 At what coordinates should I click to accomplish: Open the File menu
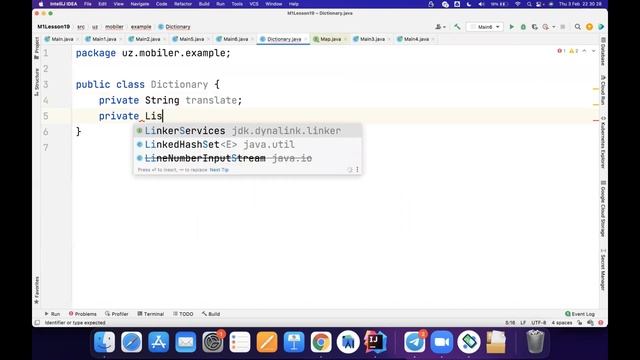[88, 4]
